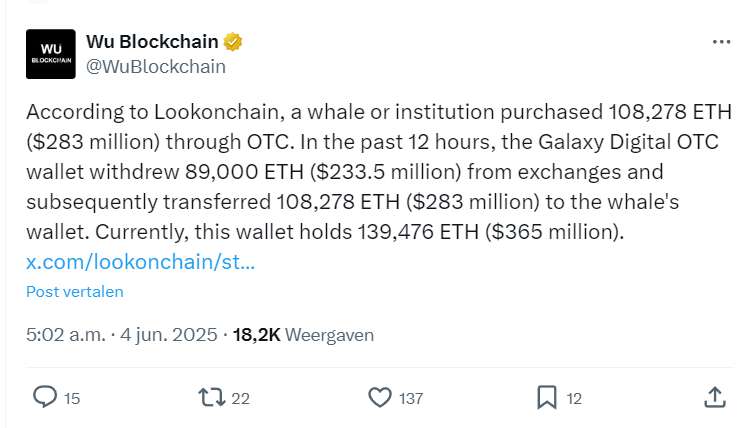The image size is (752, 428).
Task: Click the 15 replies count
Action: [x=72, y=398]
